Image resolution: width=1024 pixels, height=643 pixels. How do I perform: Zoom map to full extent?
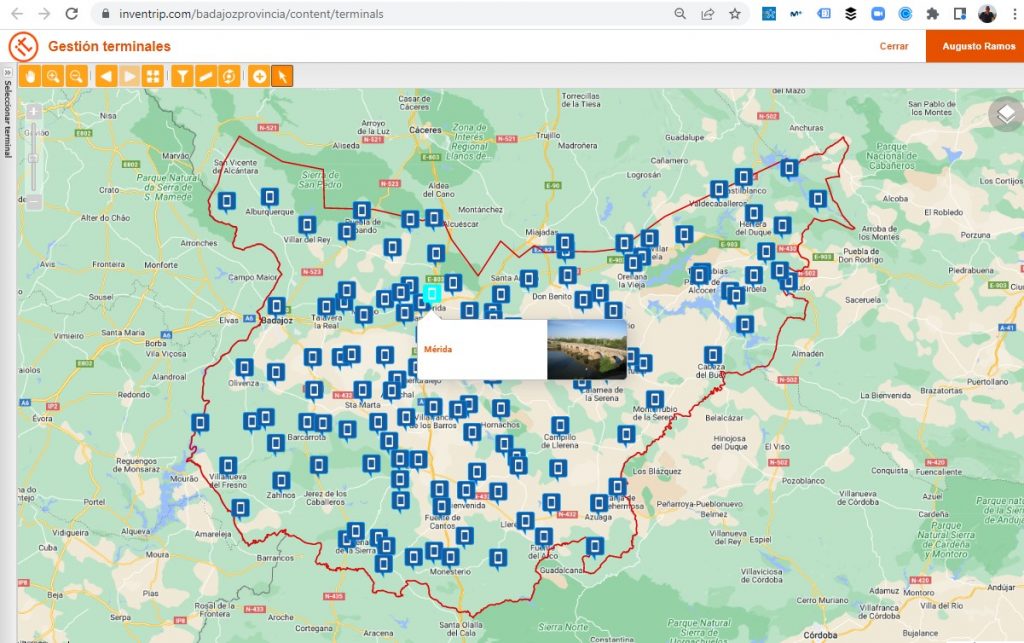tap(153, 76)
